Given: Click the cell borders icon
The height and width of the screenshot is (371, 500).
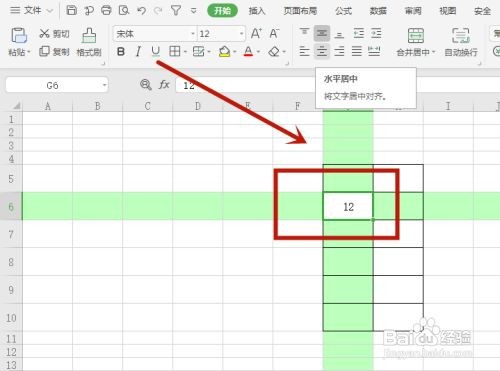Looking at the screenshot, I should pos(174,51).
